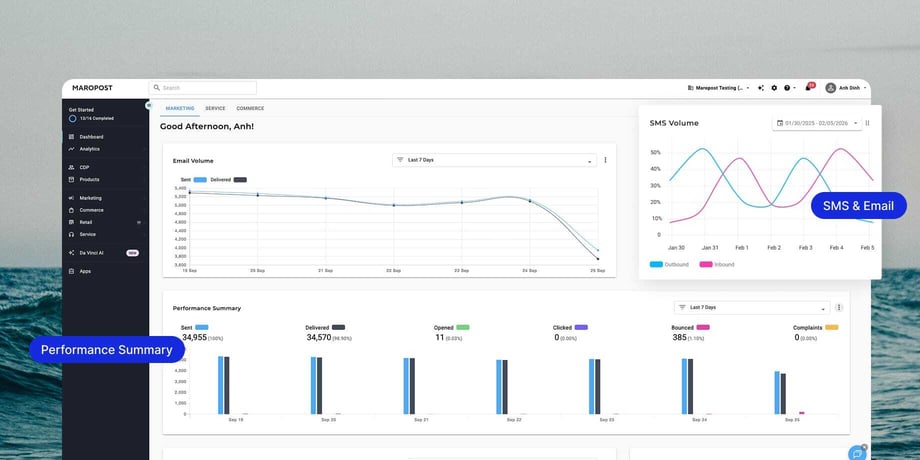Switch to the MARKETING tab
This screenshot has height=460, width=920.
point(180,109)
